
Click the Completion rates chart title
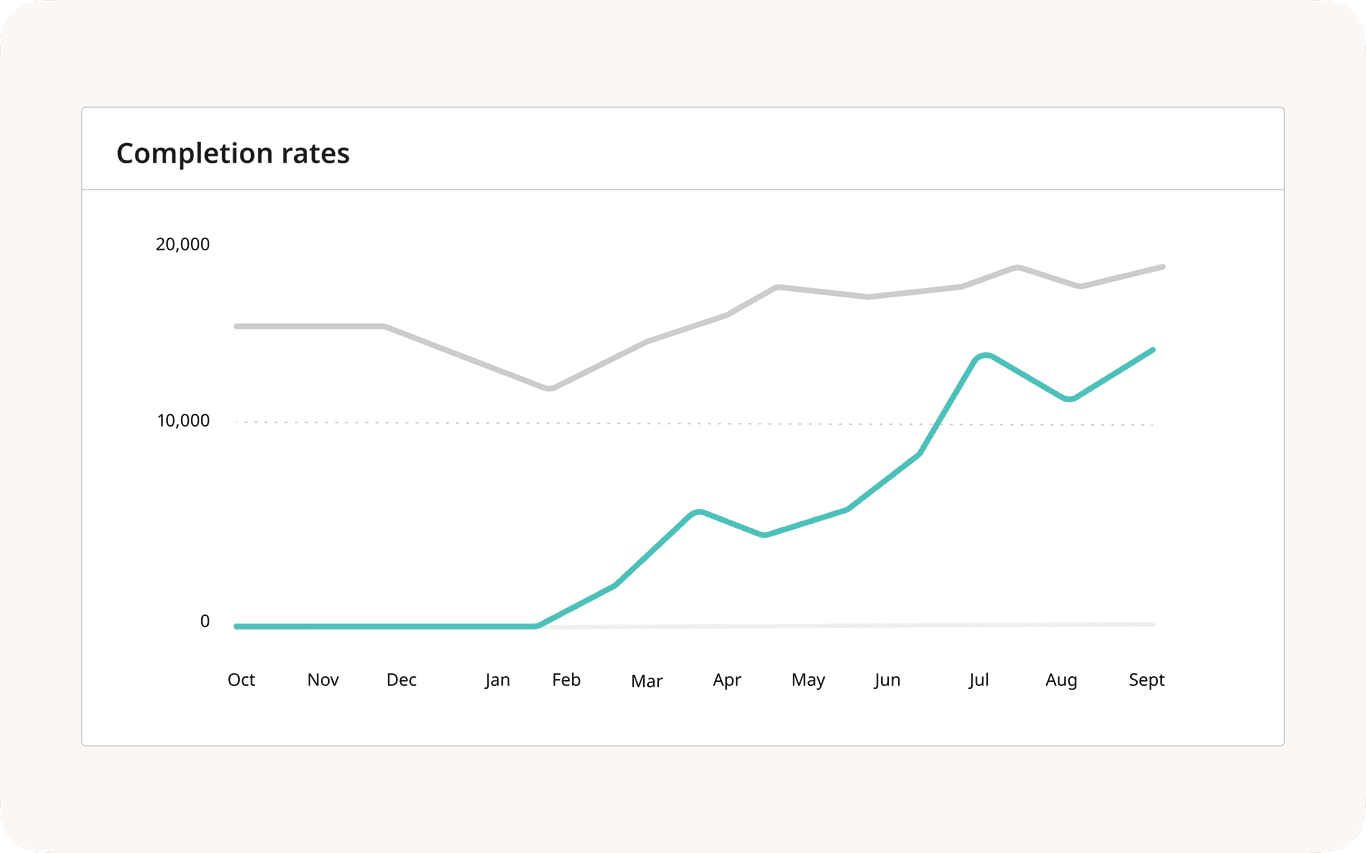(x=233, y=153)
